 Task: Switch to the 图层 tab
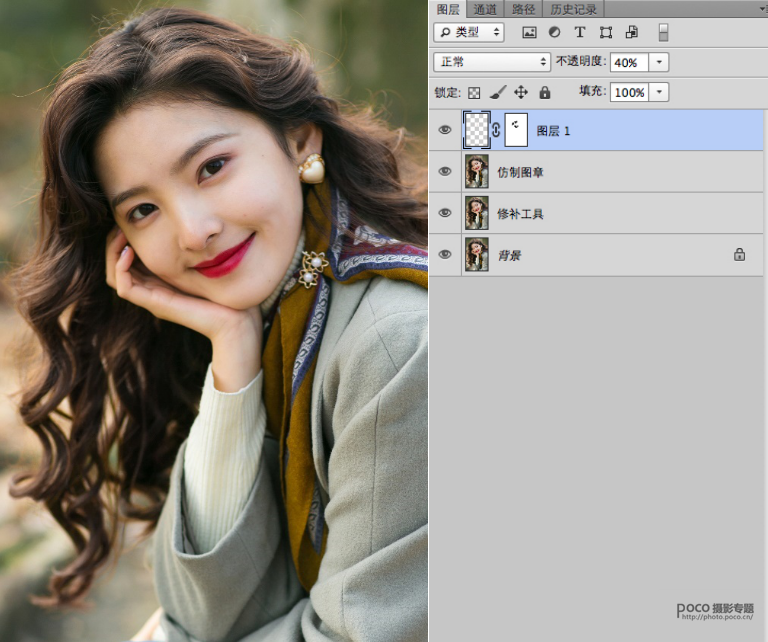click(448, 9)
